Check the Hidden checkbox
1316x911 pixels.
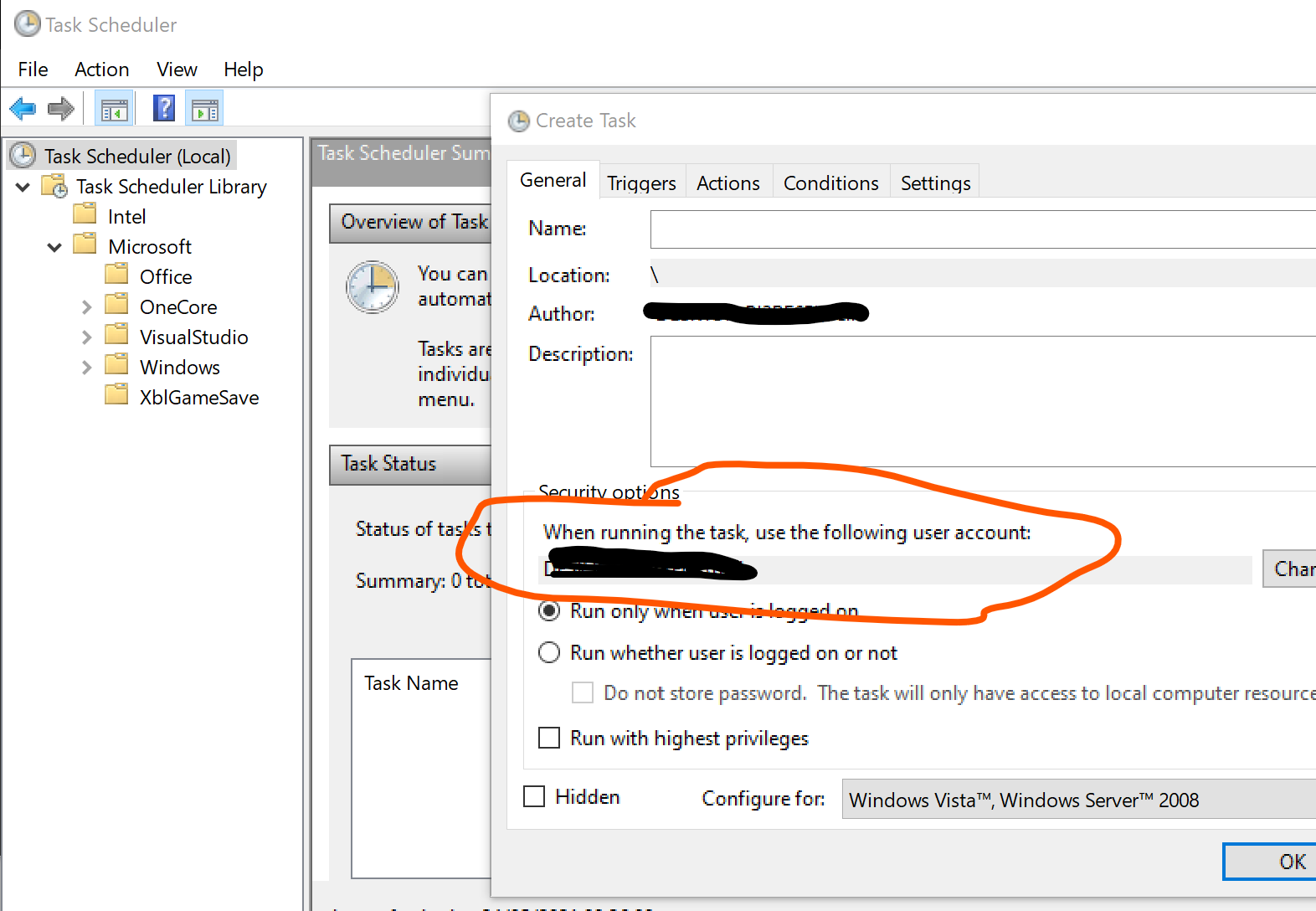coord(534,796)
